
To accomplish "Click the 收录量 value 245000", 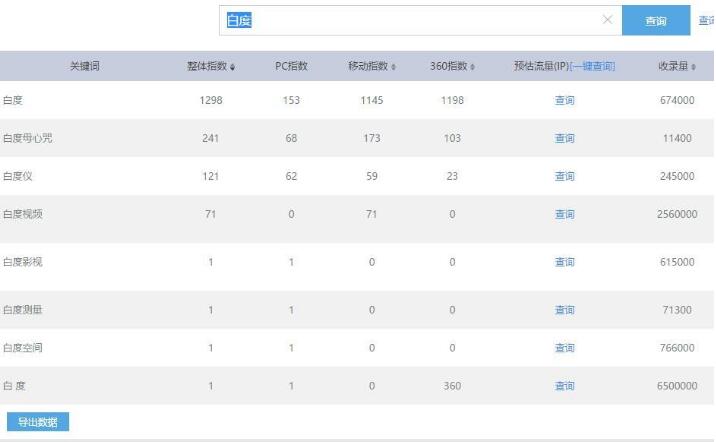I will [677, 176].
